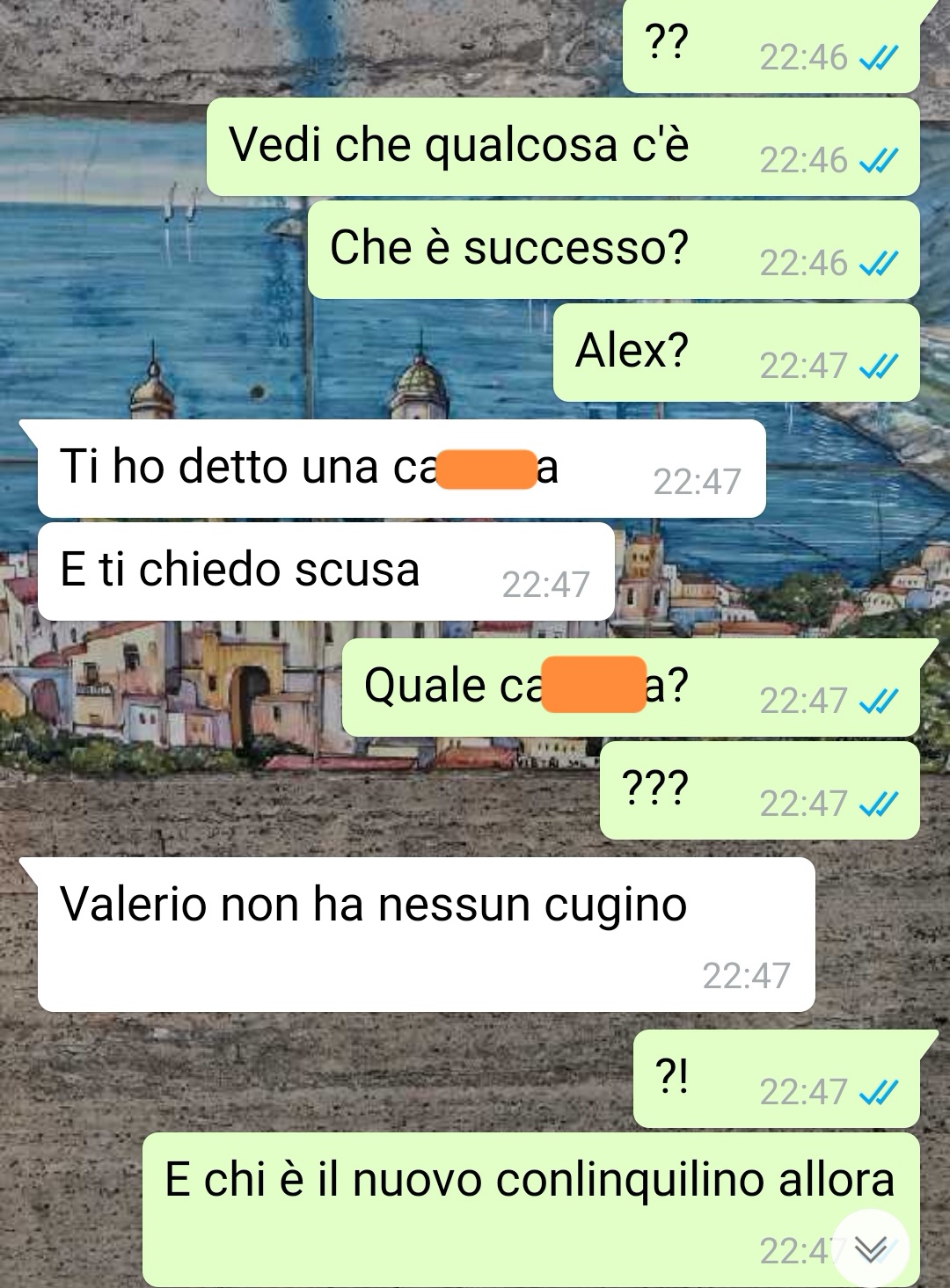
Task: Tap the 'Che è successo?' message bubble
Action: [613, 250]
